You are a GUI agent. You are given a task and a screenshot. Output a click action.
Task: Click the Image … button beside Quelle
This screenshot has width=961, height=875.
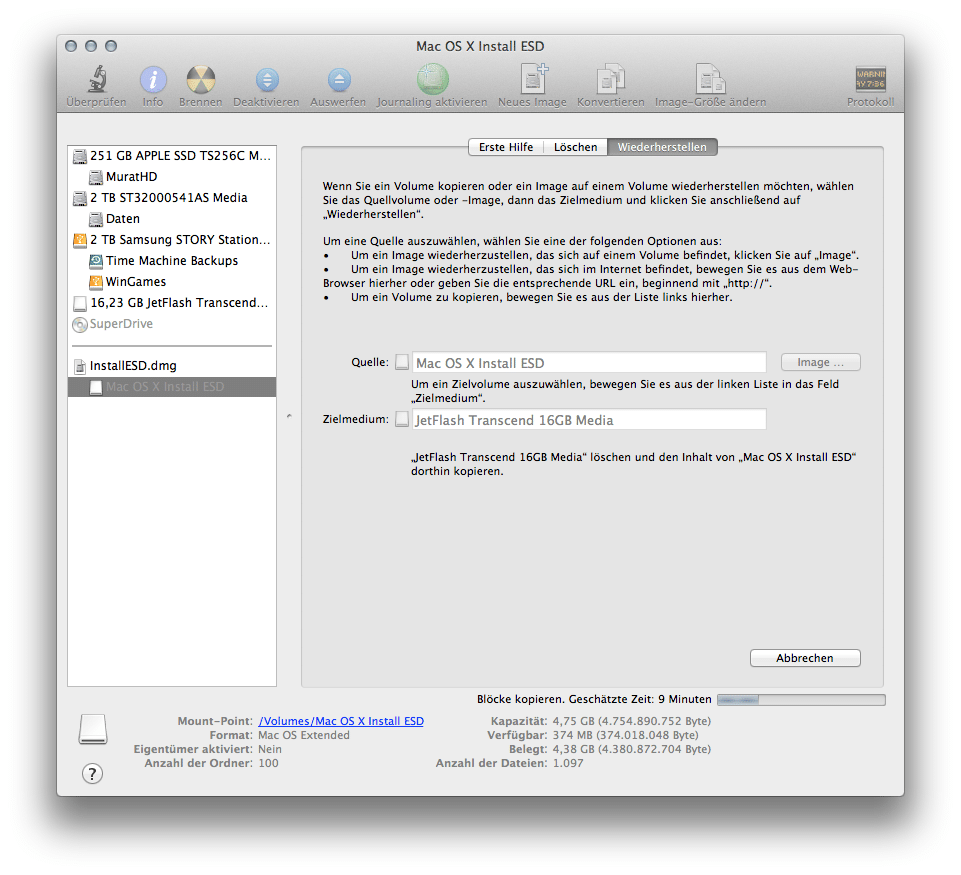pyautogui.click(x=821, y=362)
